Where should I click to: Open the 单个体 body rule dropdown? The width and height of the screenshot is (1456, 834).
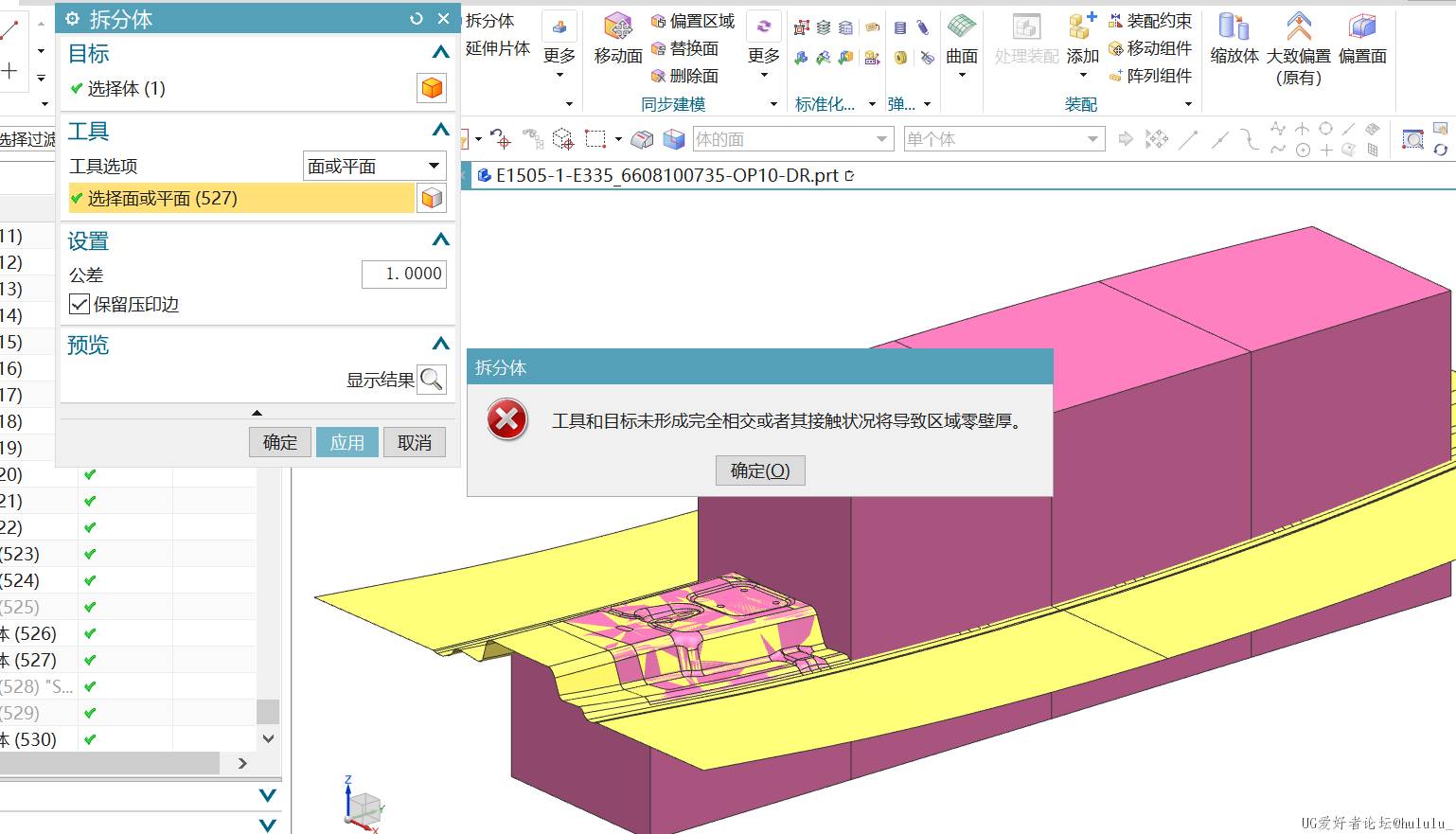[1004, 139]
